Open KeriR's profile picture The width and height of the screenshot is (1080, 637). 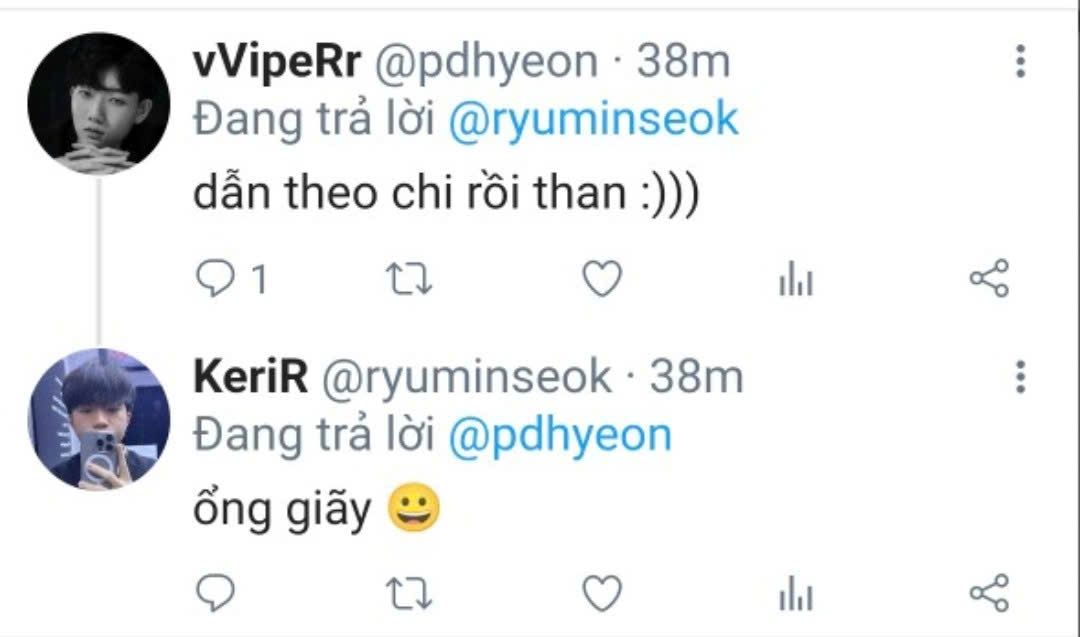98,419
